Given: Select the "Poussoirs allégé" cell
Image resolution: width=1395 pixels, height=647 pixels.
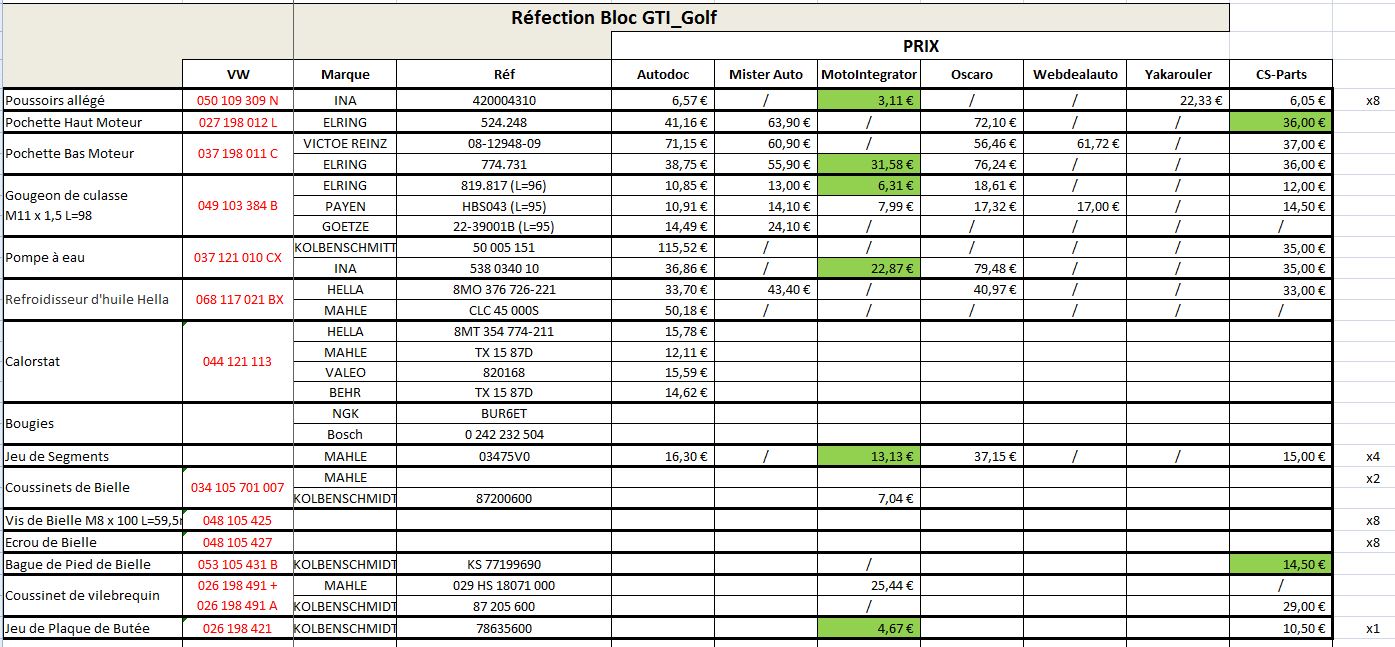Looking at the screenshot, I should click(93, 100).
